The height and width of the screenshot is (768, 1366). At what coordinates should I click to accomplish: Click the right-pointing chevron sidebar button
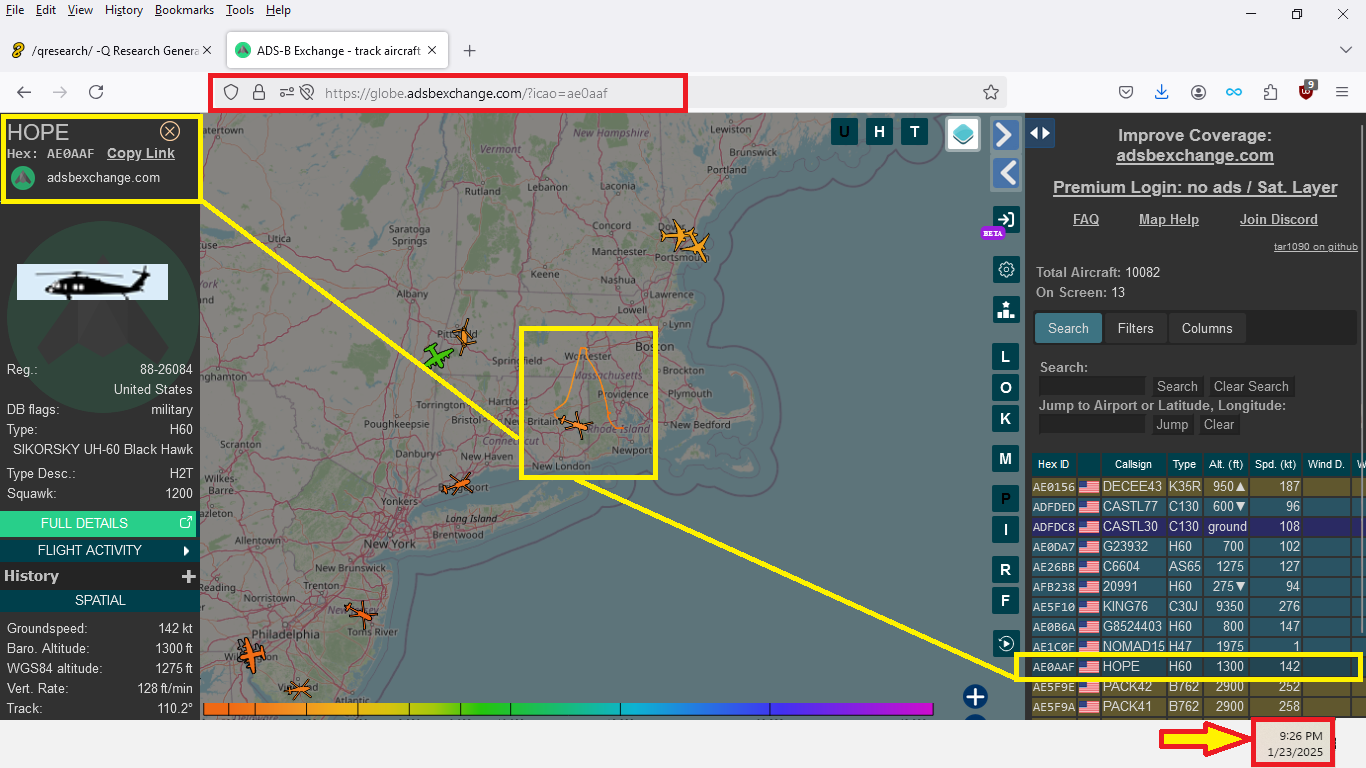[x=1006, y=134]
